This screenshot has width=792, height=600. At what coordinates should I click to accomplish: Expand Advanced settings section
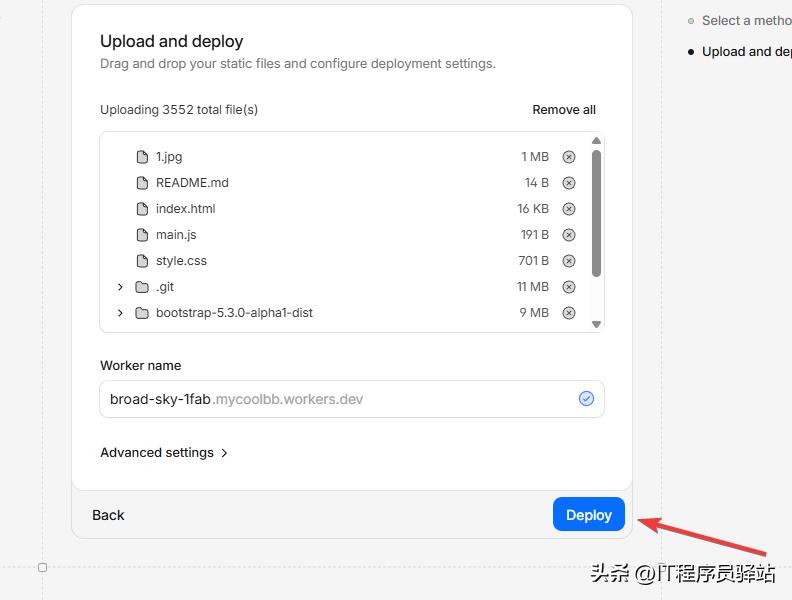pyautogui.click(x=164, y=453)
